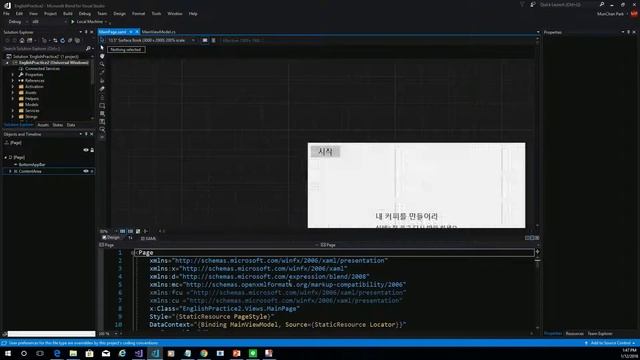Select the Paint Bucket tool
The width and height of the screenshot is (640, 360).
(x=102, y=80)
